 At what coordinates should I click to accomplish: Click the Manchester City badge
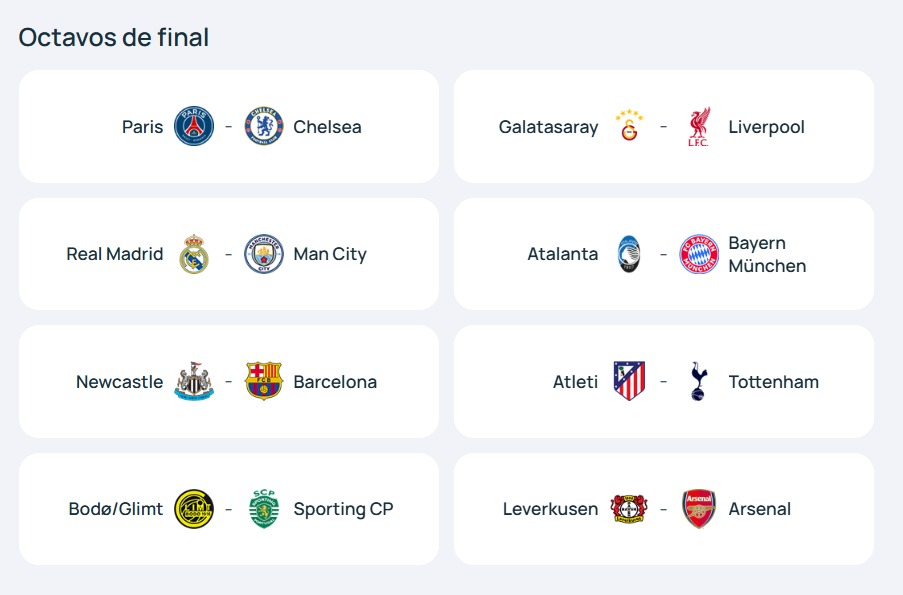click(x=264, y=254)
